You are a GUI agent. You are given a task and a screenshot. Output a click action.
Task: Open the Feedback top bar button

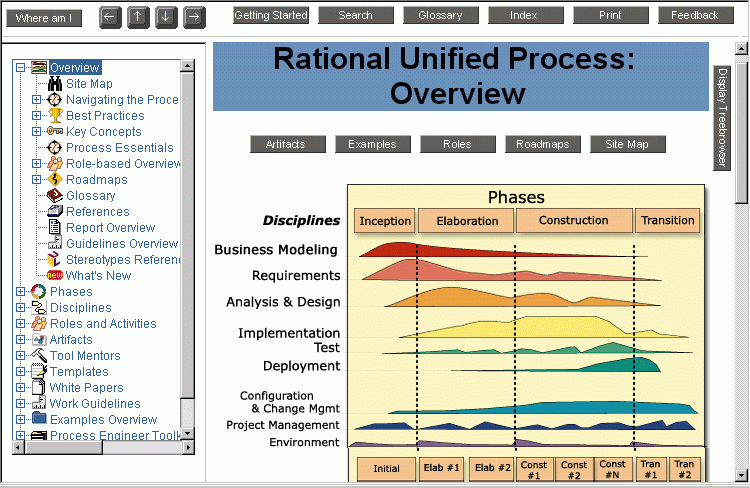(695, 15)
